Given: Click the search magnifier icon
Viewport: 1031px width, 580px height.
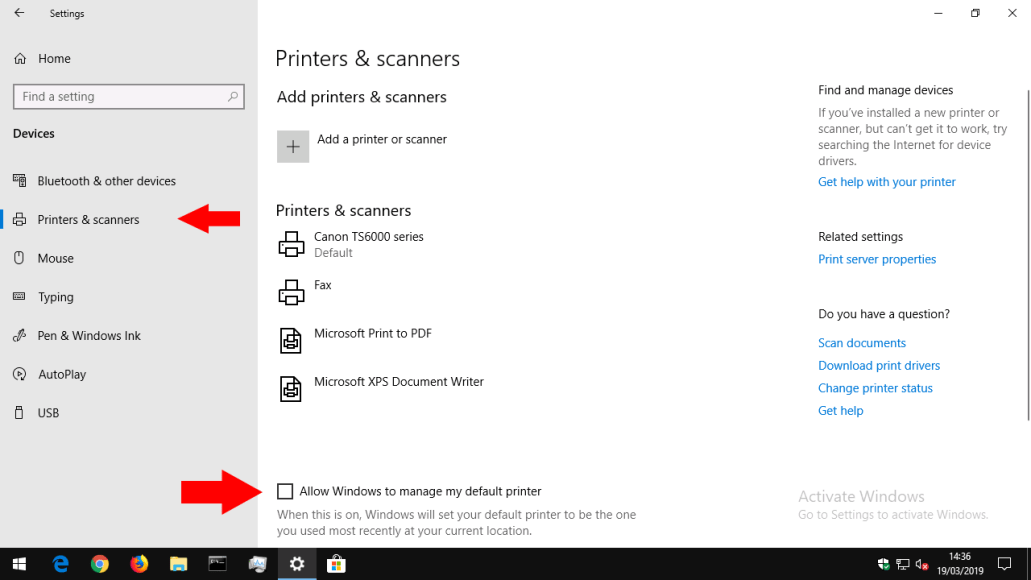Looking at the screenshot, I should tap(233, 97).
